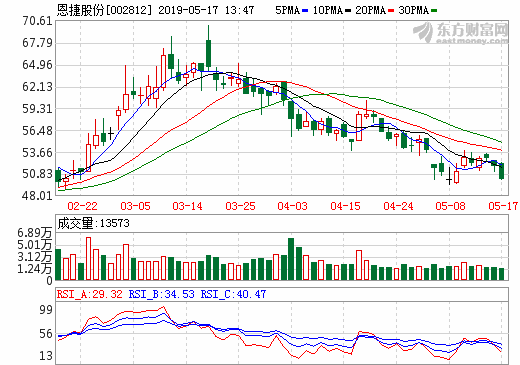This screenshot has height=365, width=520.
Task: Click the tallest green volume bar
Action: tap(291, 259)
